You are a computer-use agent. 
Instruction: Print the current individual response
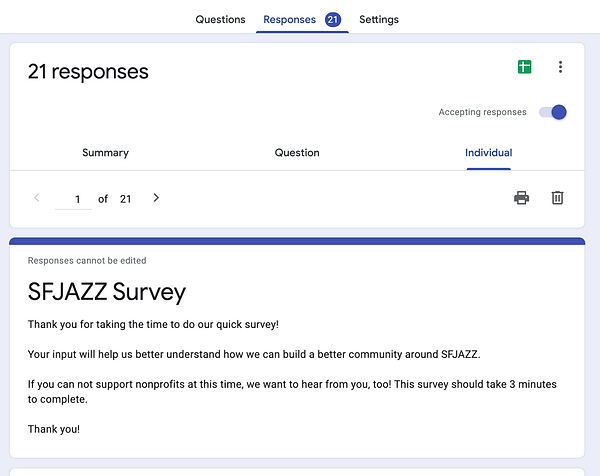(521, 198)
